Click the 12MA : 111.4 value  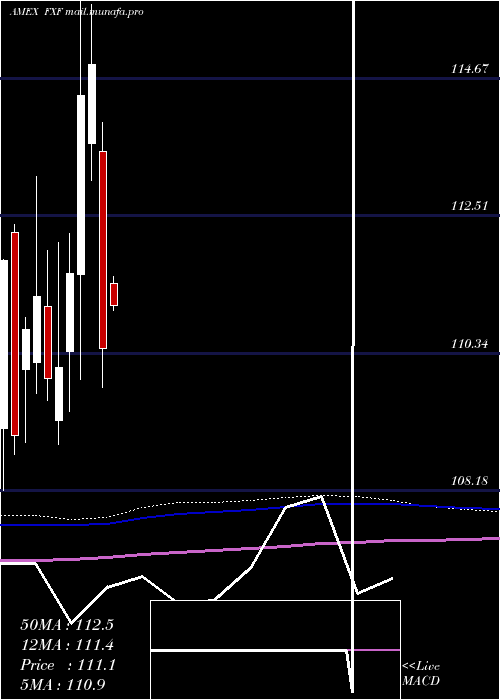67,645
